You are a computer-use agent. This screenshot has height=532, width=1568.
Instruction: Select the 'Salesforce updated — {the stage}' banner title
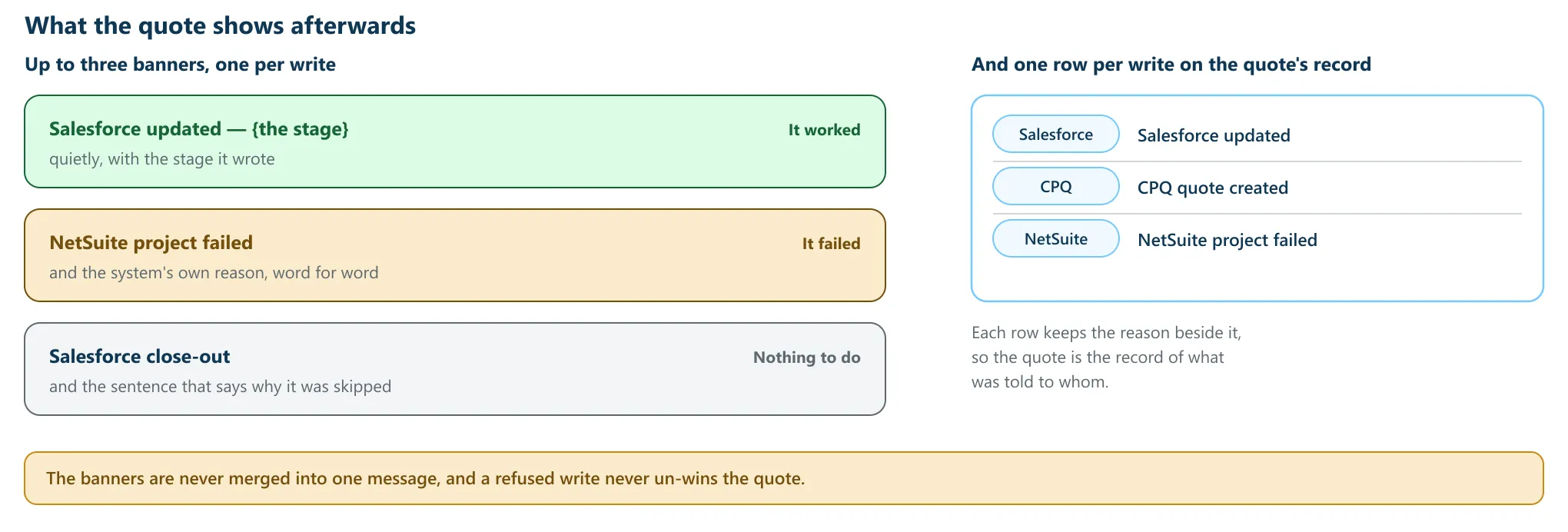point(199,129)
